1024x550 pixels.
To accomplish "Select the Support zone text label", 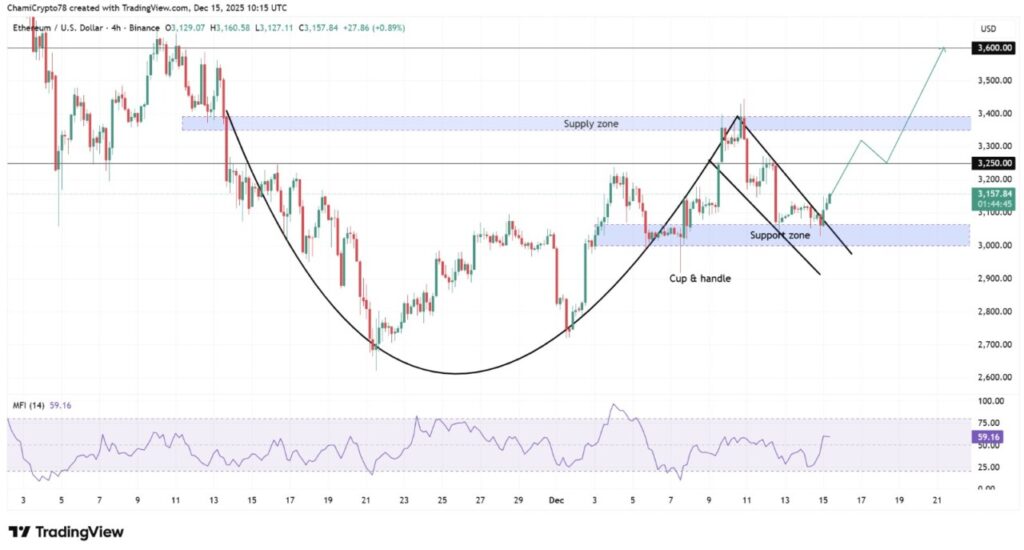I will 780,235.
